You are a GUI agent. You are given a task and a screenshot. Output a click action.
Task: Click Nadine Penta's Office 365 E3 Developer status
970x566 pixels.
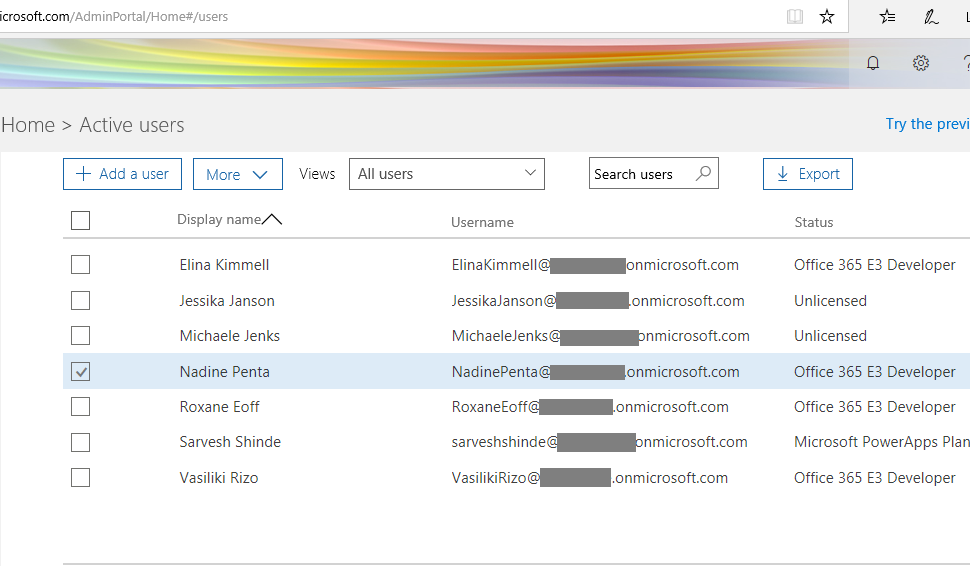875,372
